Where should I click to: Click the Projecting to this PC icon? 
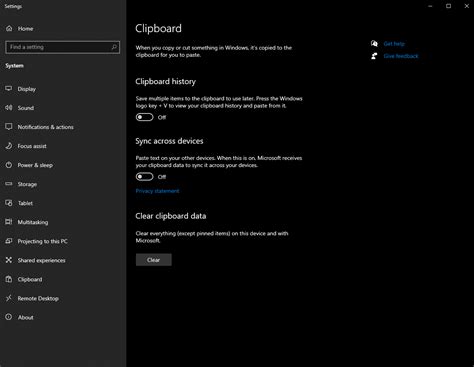pos(9,241)
